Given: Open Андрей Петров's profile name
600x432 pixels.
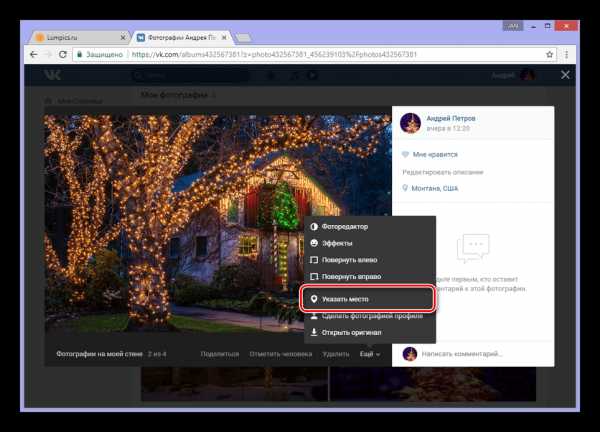Looking at the screenshot, I should click(451, 118).
